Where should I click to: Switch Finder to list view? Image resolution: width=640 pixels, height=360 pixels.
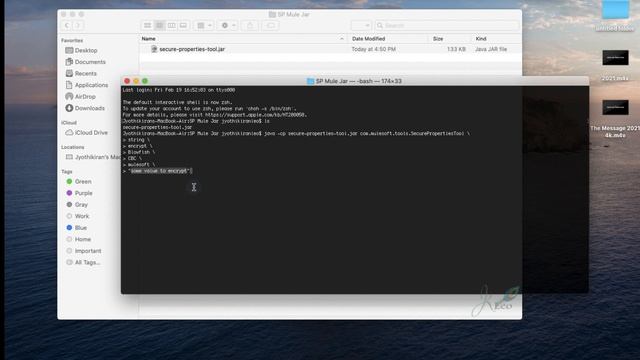(x=160, y=25)
